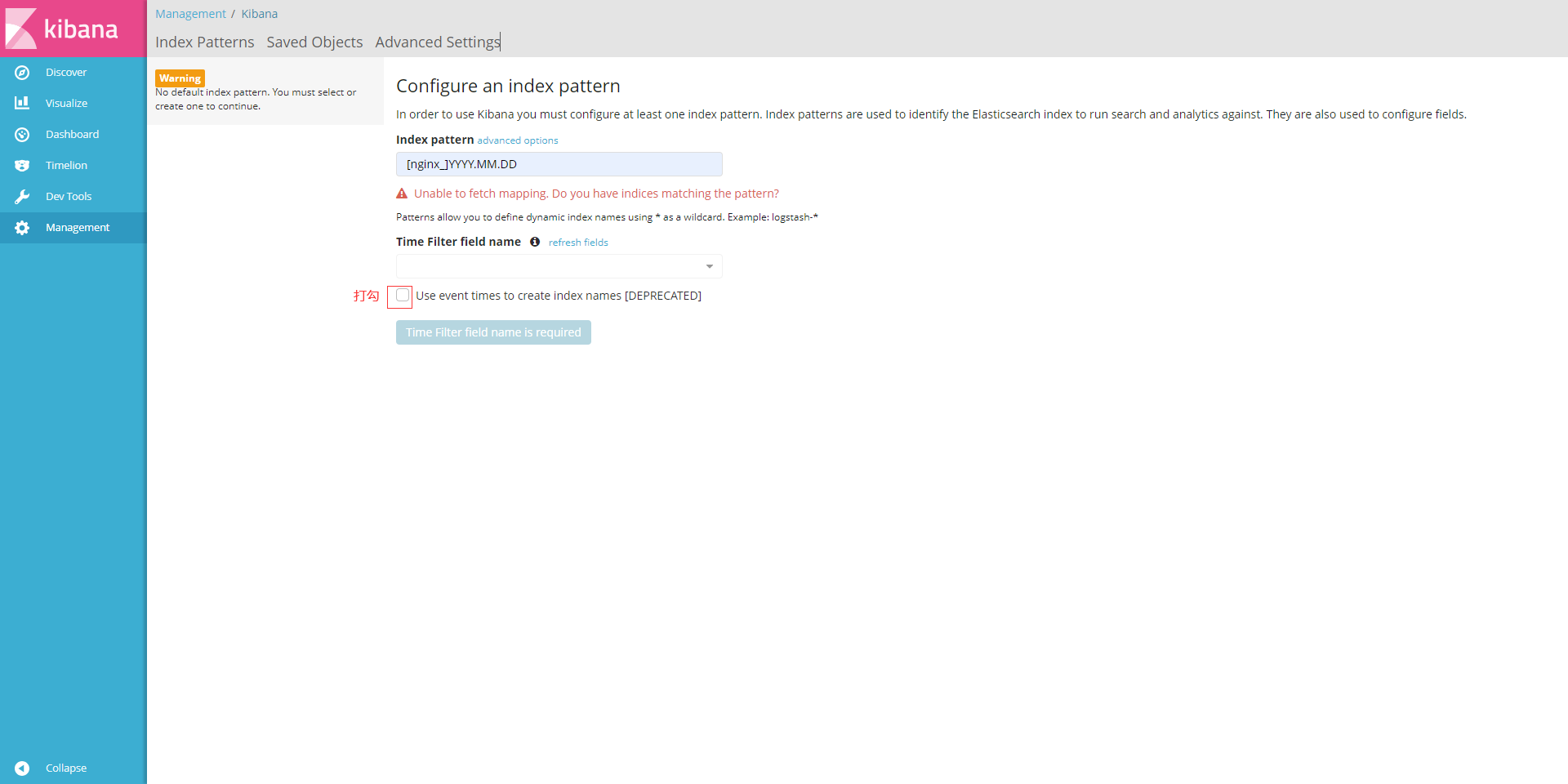Check Use event times to create index names

(402, 296)
